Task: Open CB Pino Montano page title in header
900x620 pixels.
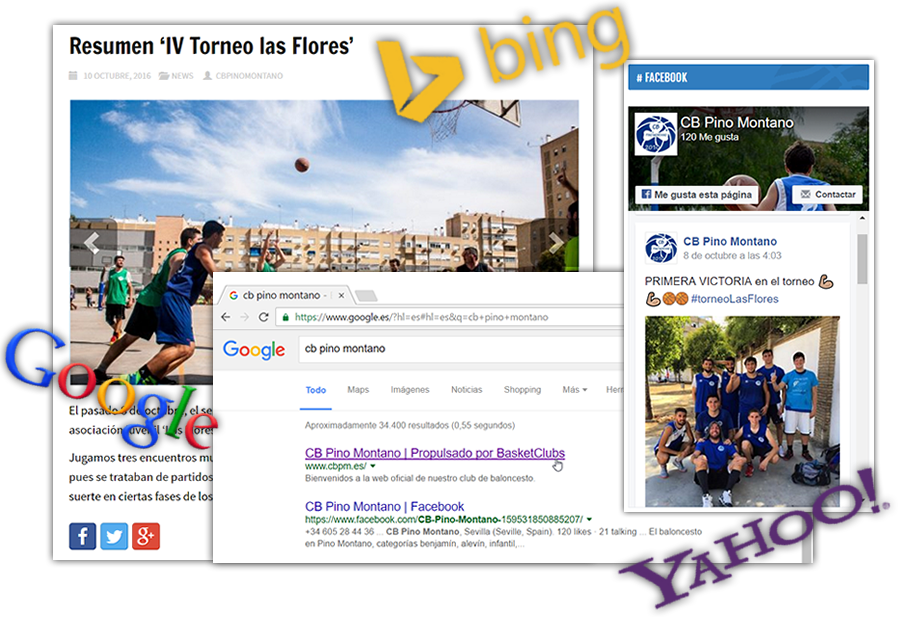Action: [736, 122]
